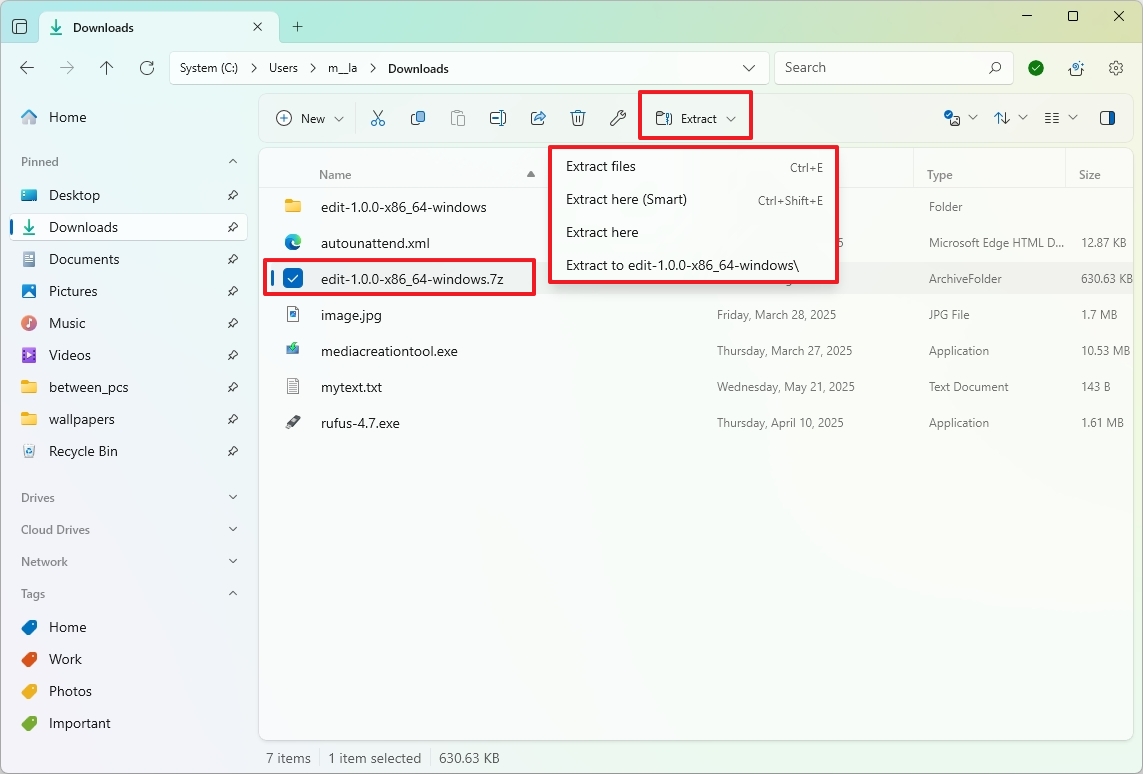Click the Share icon

click(x=538, y=117)
